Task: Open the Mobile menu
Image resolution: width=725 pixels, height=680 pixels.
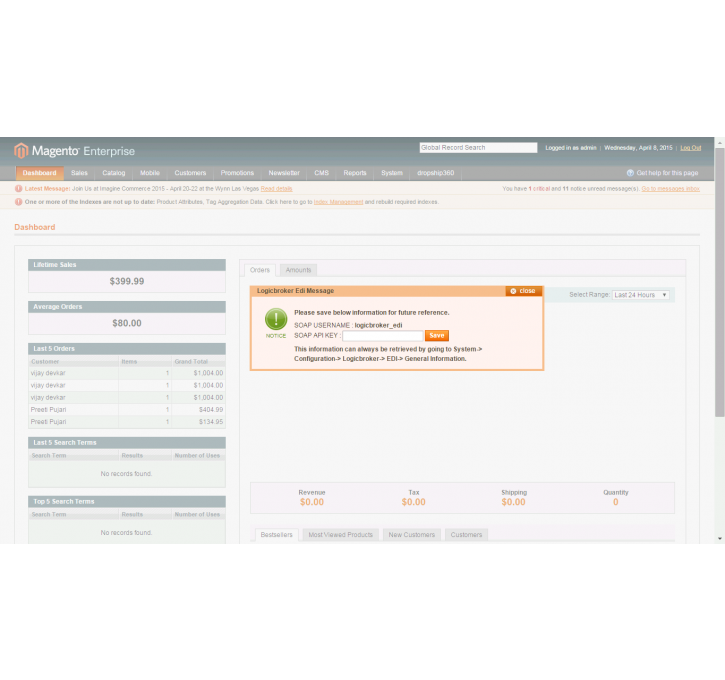Action: click(150, 173)
